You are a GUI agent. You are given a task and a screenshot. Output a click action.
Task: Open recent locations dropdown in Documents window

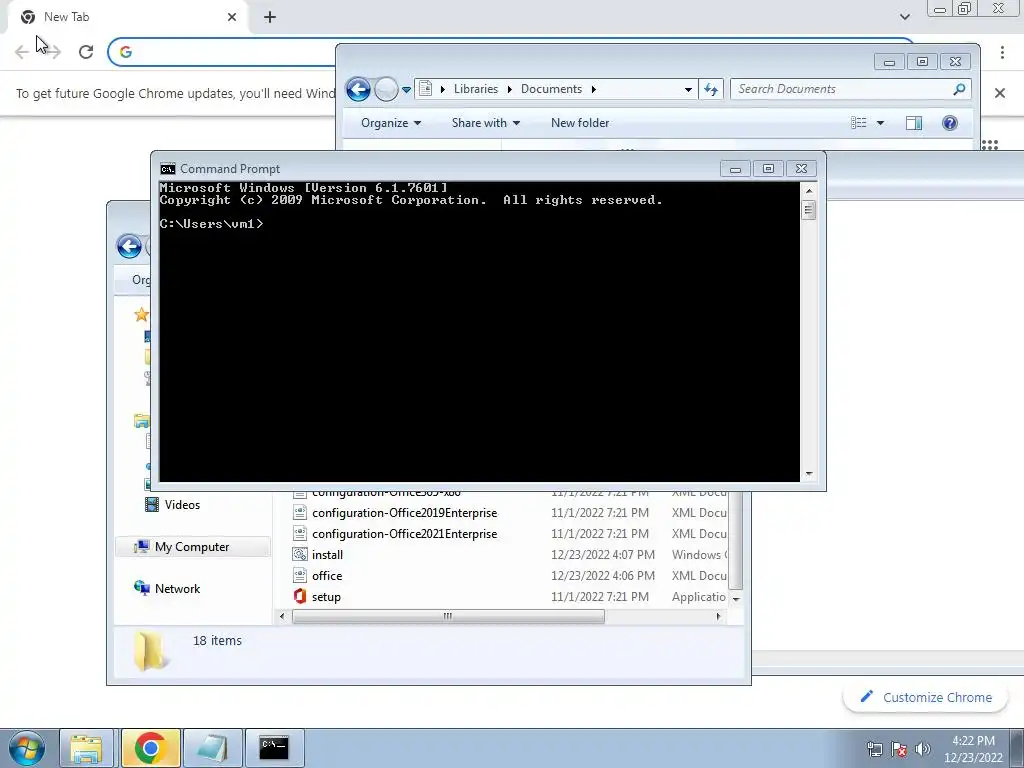(x=406, y=89)
